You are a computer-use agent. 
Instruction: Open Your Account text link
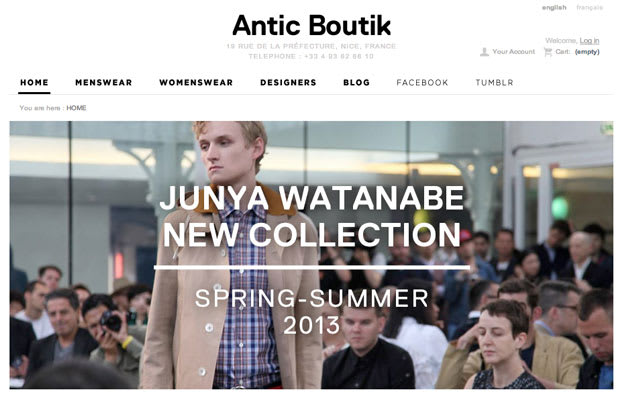[x=513, y=52]
